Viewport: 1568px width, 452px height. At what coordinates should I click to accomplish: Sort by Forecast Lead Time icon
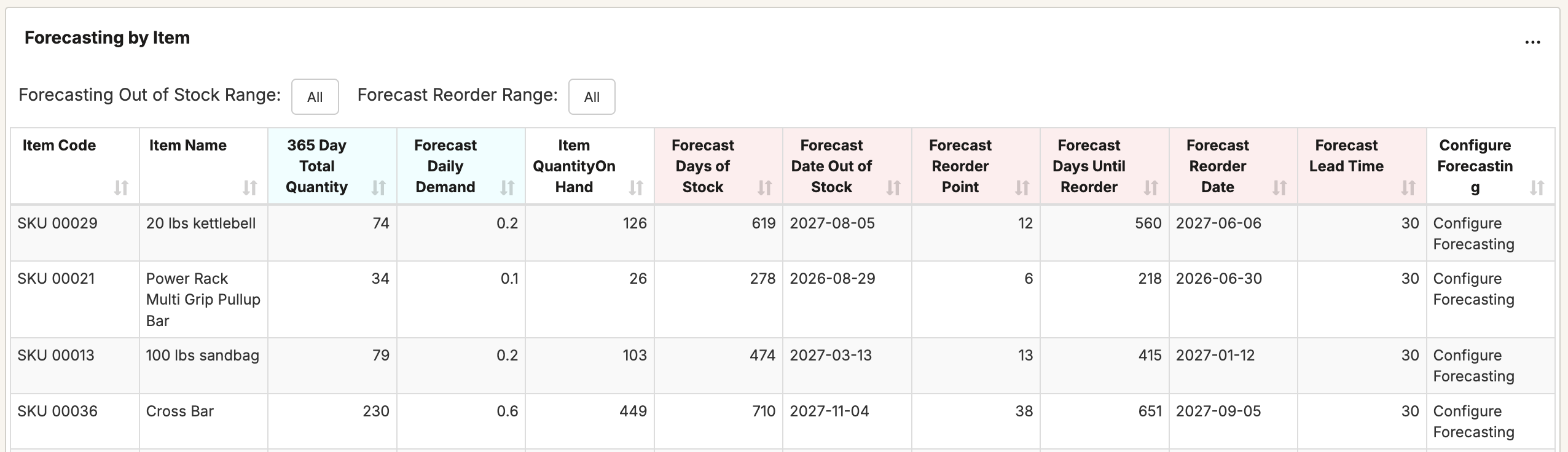pos(1408,188)
